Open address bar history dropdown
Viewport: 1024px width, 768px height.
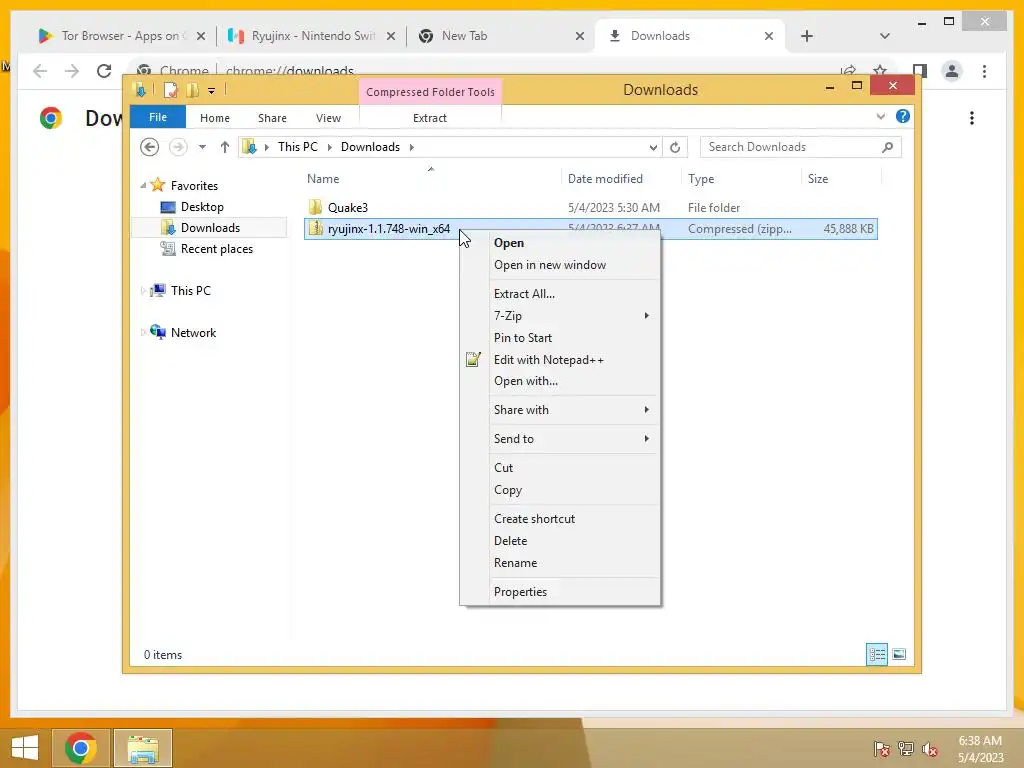[x=653, y=148]
